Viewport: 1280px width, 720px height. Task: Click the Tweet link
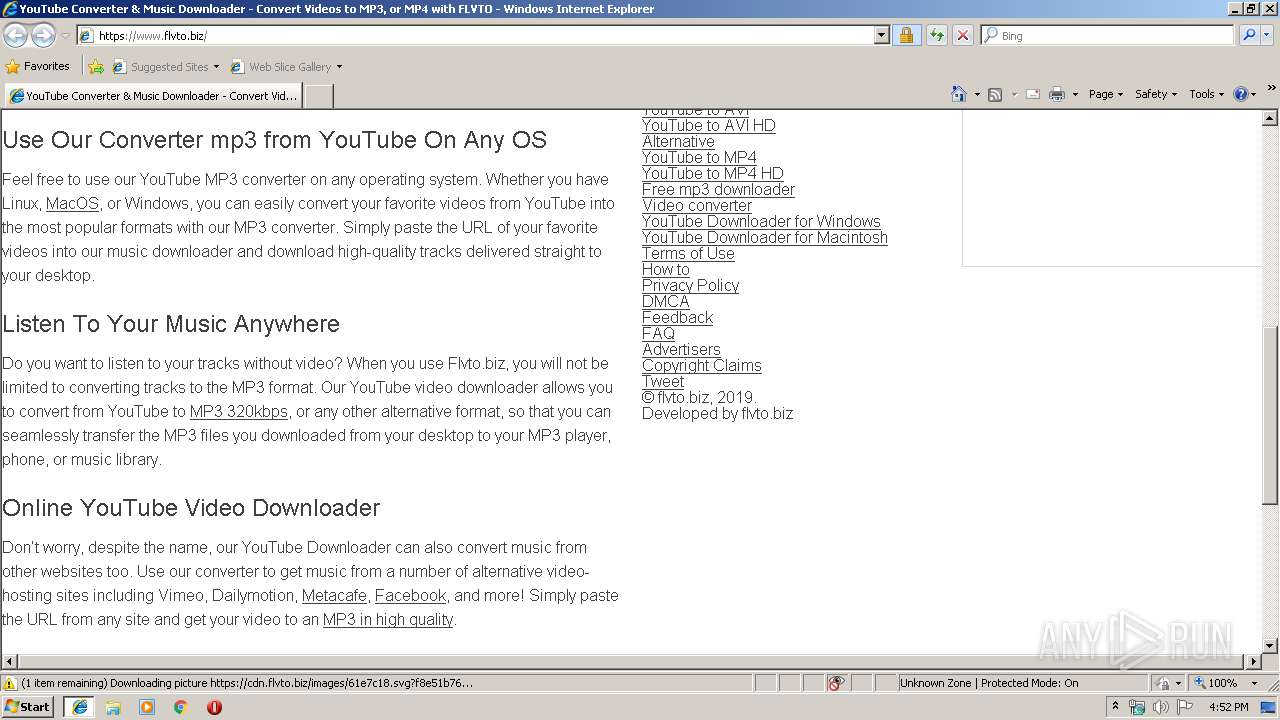(663, 381)
